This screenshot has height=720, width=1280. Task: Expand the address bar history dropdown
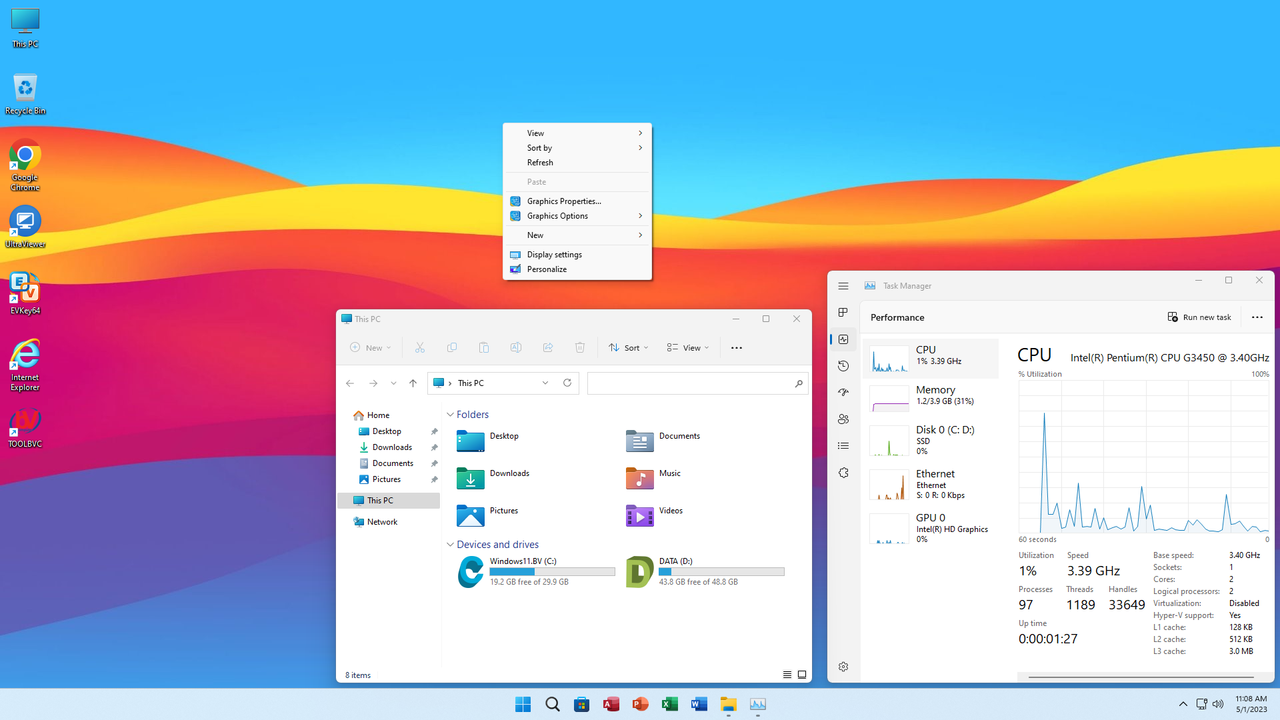point(545,383)
